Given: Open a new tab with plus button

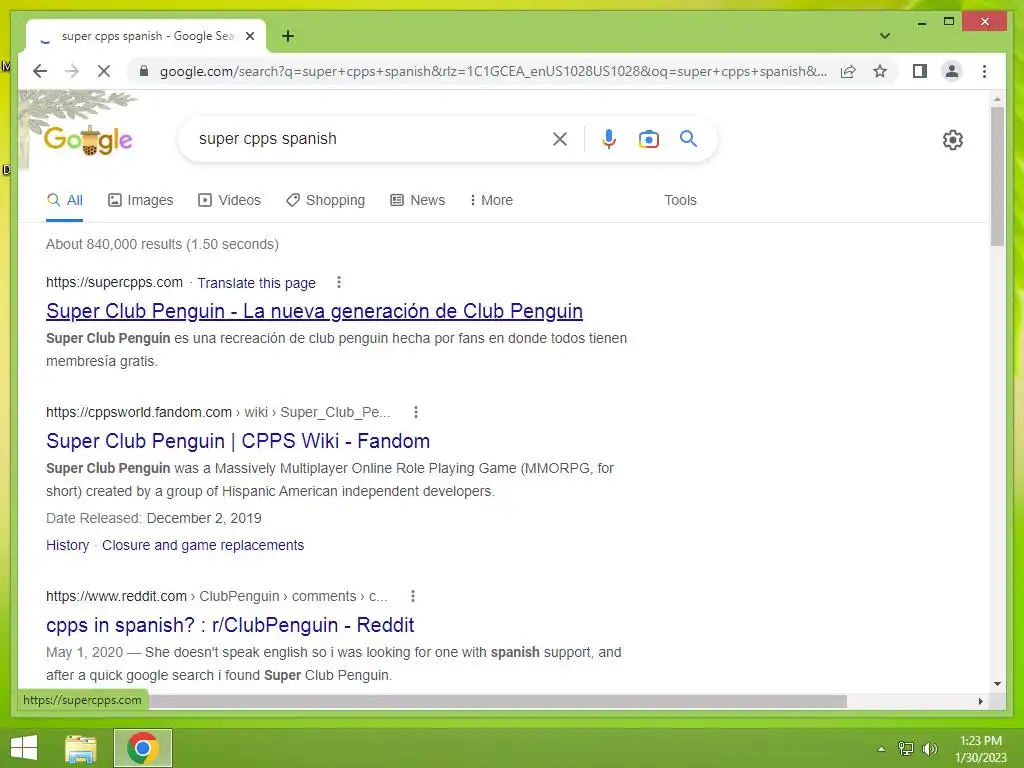Looking at the screenshot, I should [x=288, y=36].
